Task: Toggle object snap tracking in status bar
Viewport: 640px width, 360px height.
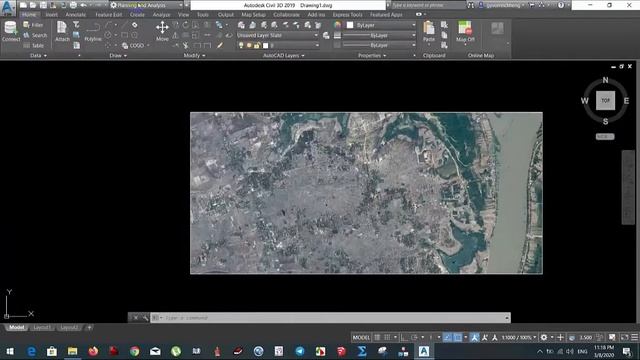Action: point(448,338)
